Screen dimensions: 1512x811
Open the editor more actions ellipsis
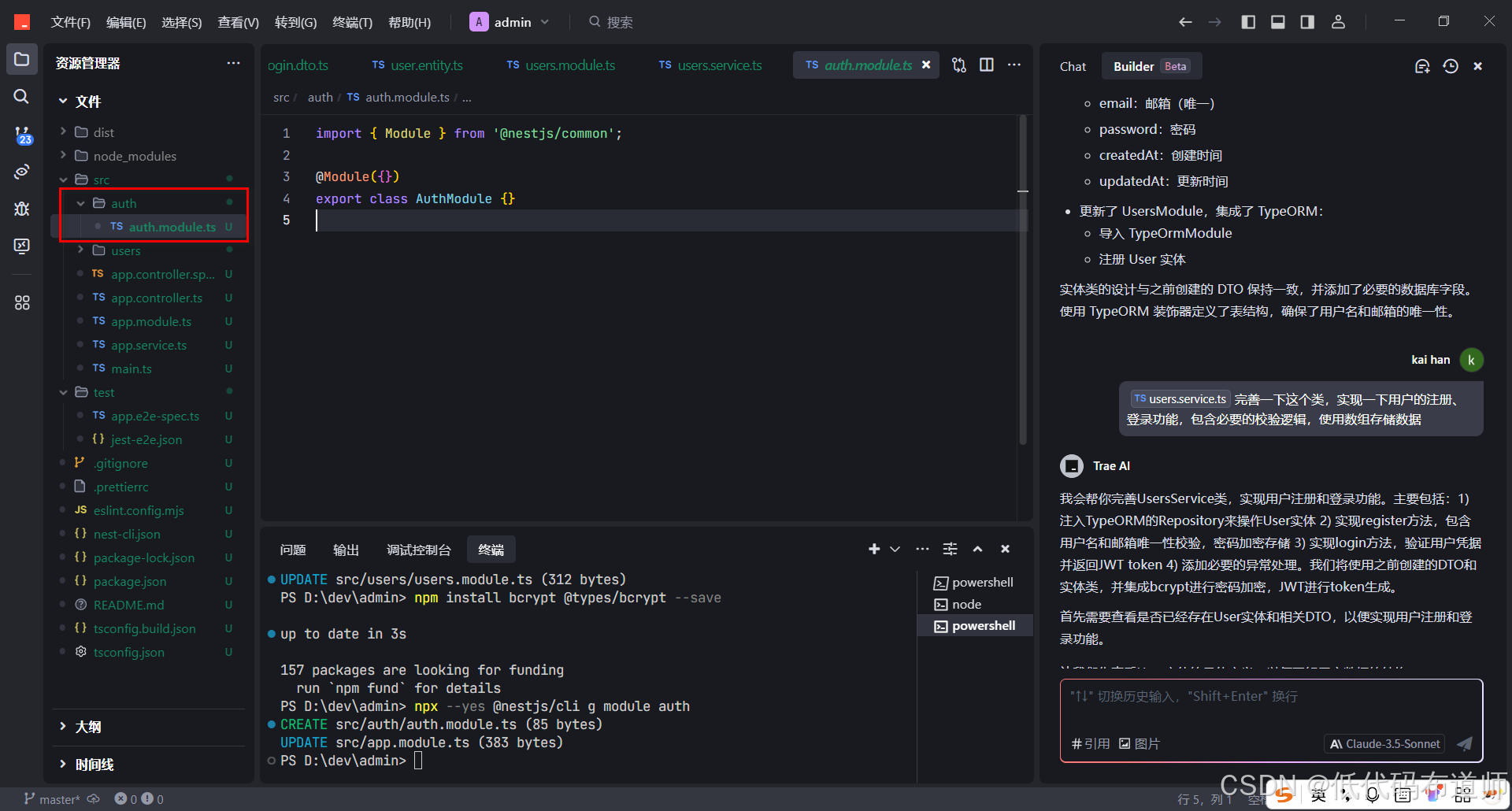click(x=1014, y=65)
